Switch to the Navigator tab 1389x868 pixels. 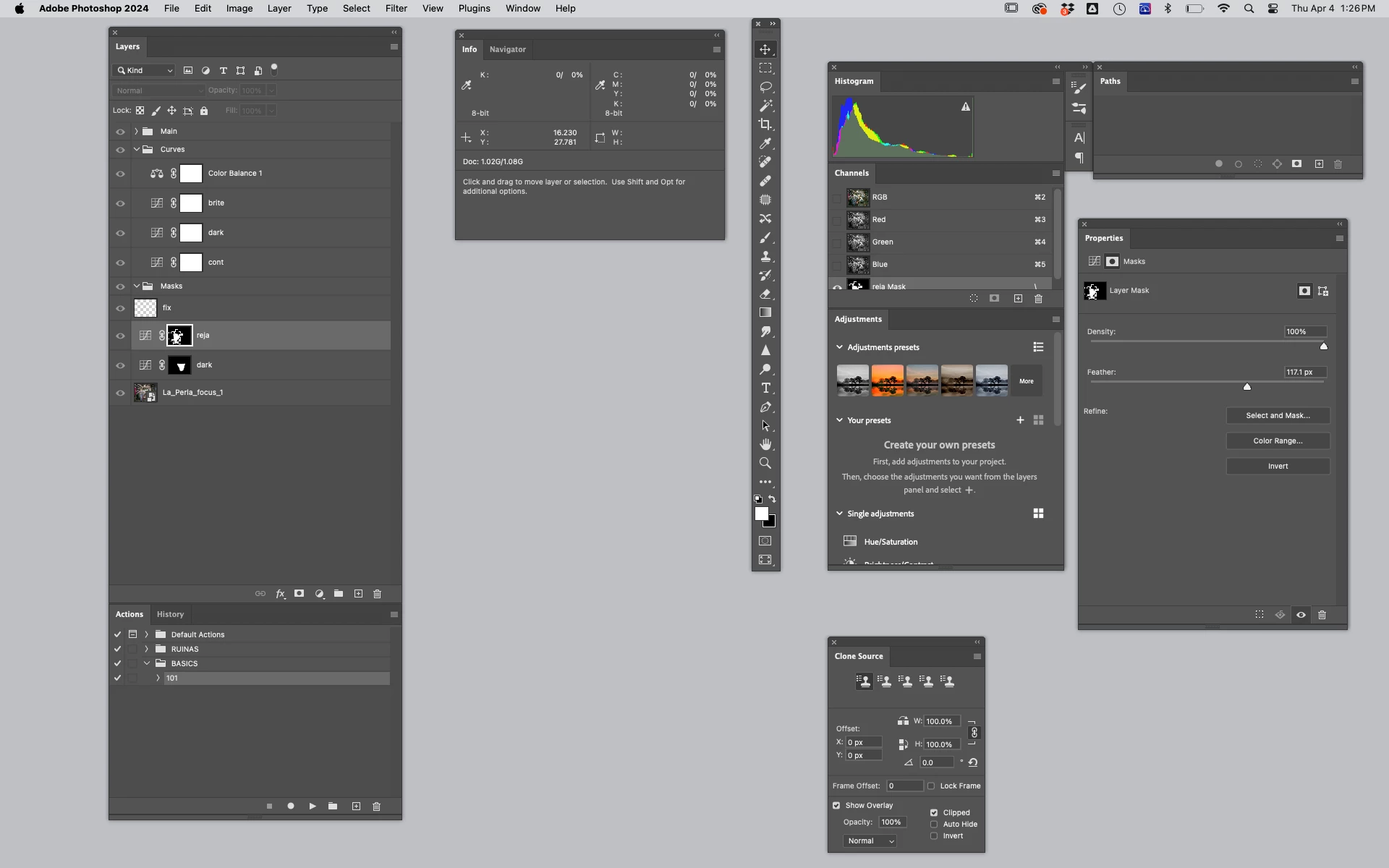[x=507, y=50]
